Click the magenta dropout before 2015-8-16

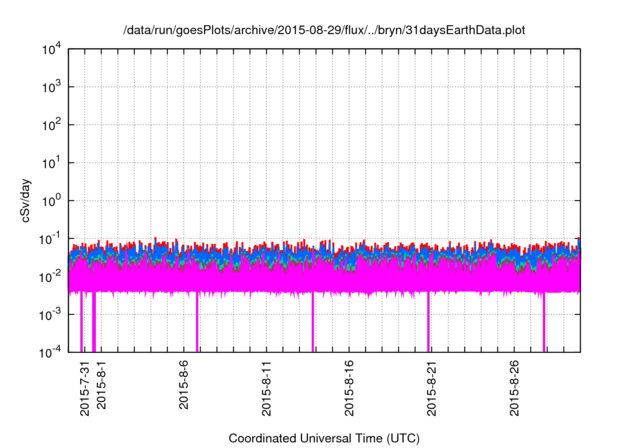tap(313, 322)
